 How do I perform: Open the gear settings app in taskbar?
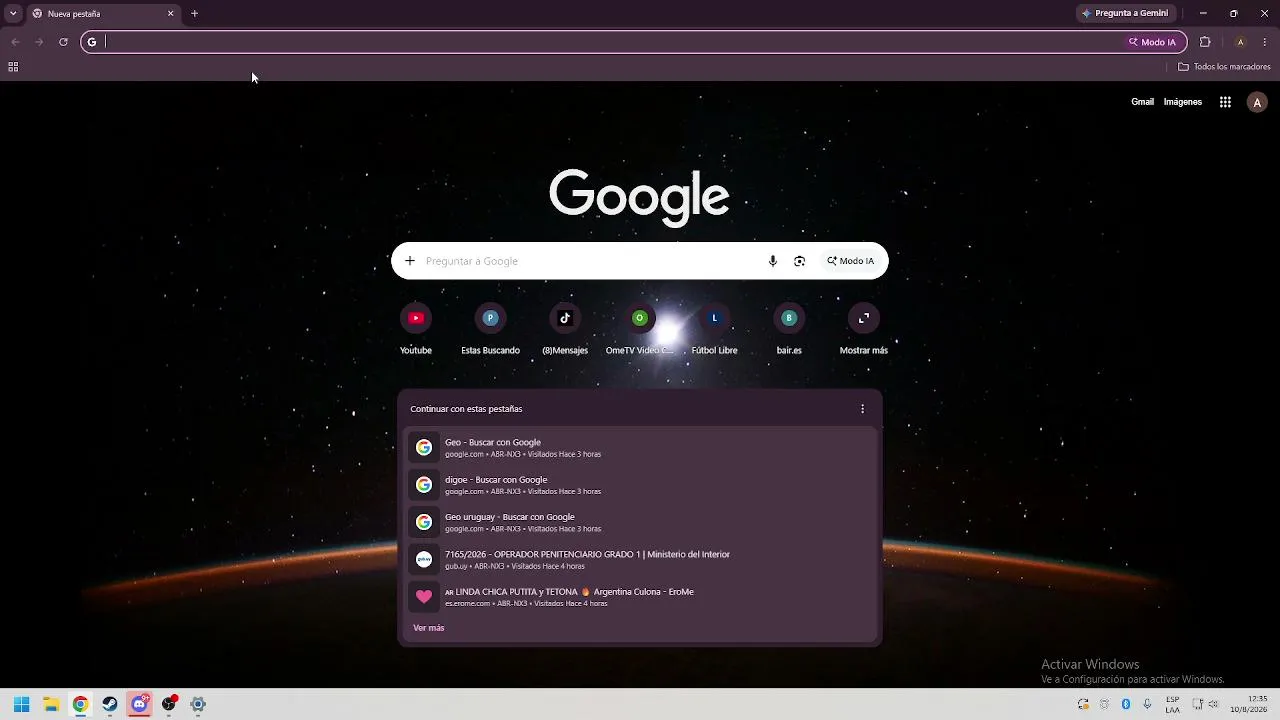[x=198, y=704]
